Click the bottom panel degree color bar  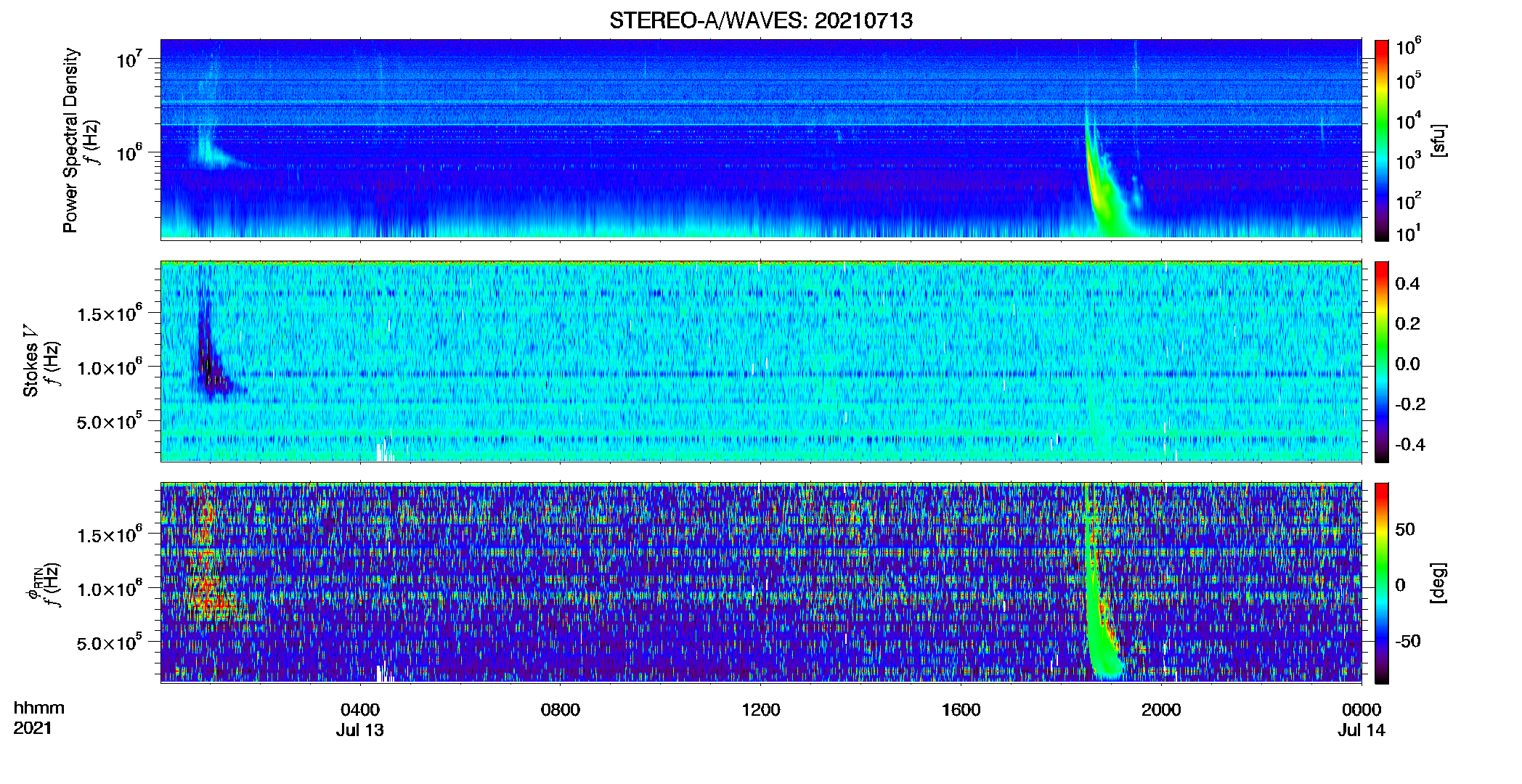(x=1381, y=583)
